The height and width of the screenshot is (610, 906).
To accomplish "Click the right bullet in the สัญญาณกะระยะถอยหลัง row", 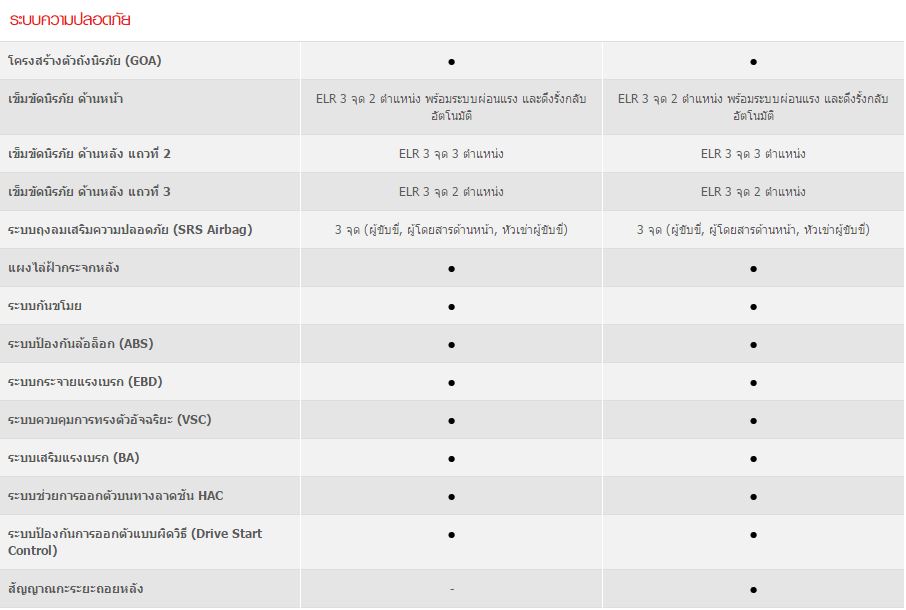I will click(x=753, y=589).
